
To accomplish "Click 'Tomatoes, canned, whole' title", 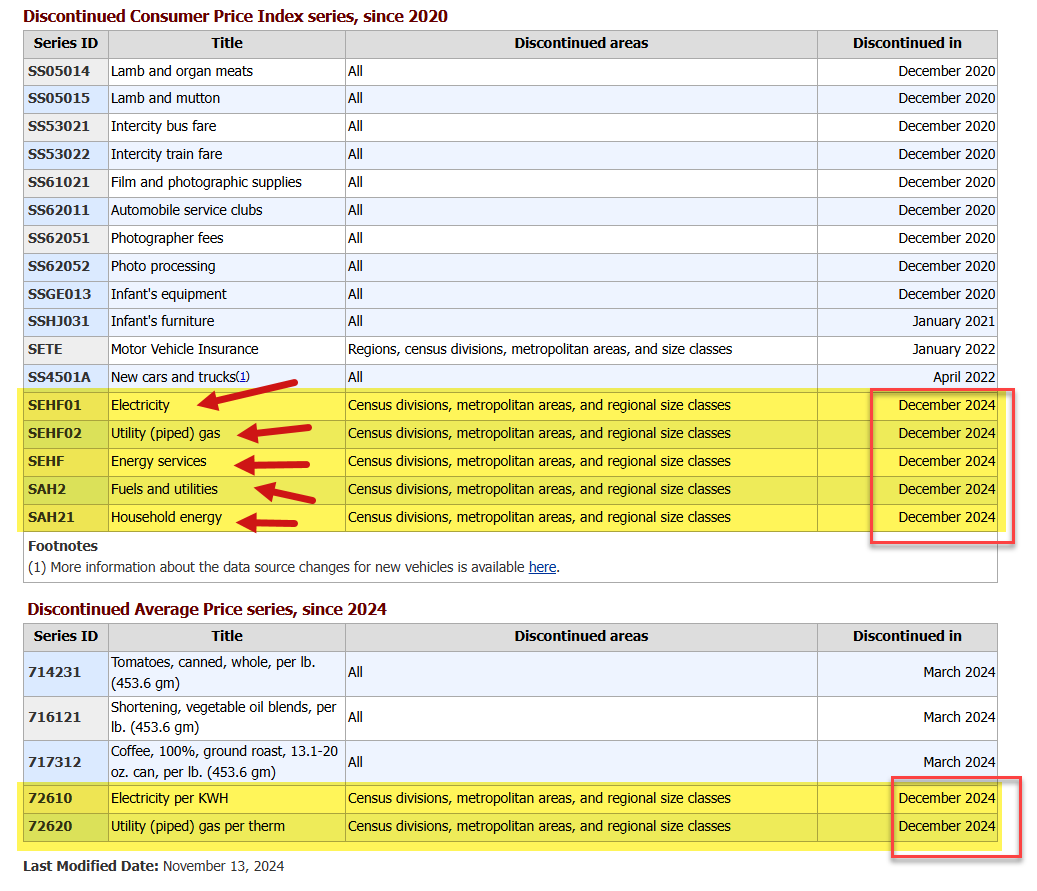I will (x=213, y=672).
